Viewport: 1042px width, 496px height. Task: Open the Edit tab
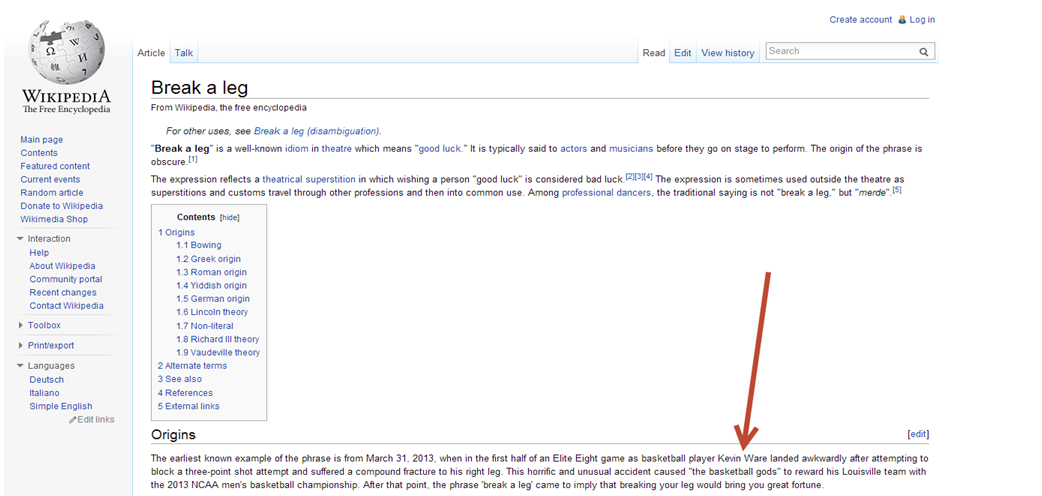tap(682, 53)
